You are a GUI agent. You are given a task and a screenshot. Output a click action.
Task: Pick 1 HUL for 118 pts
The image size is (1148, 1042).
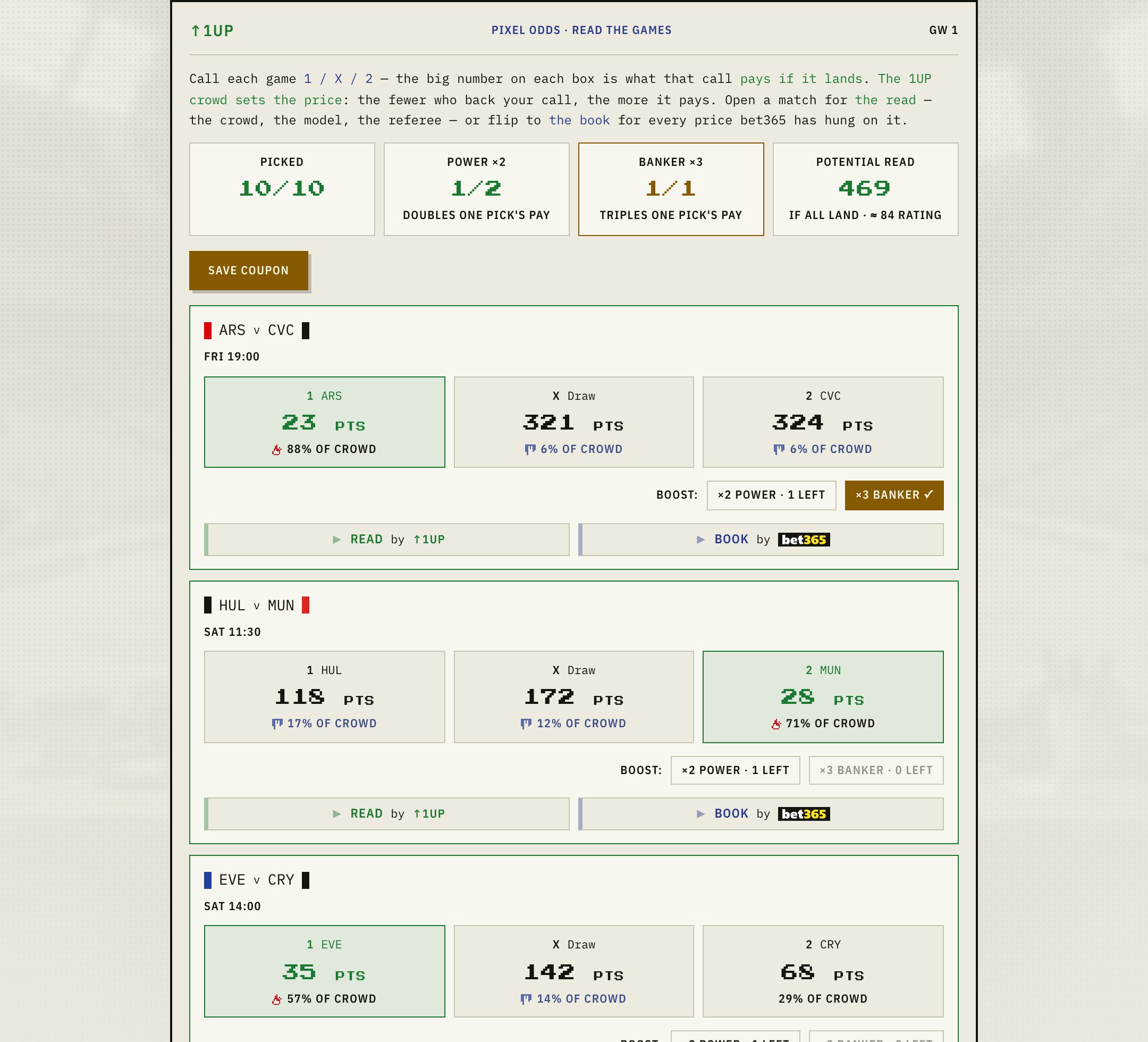click(x=325, y=697)
